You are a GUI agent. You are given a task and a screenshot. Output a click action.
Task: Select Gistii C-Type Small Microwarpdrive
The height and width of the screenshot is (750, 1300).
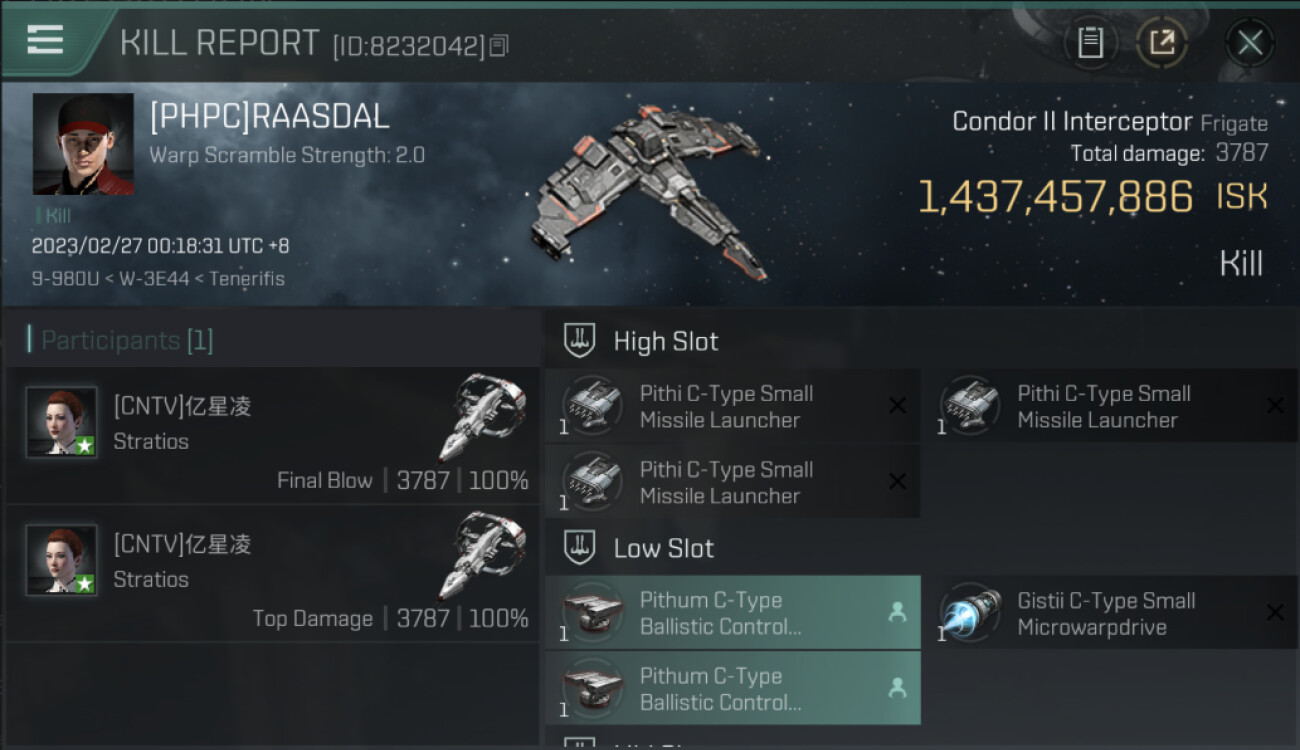pos(1110,613)
